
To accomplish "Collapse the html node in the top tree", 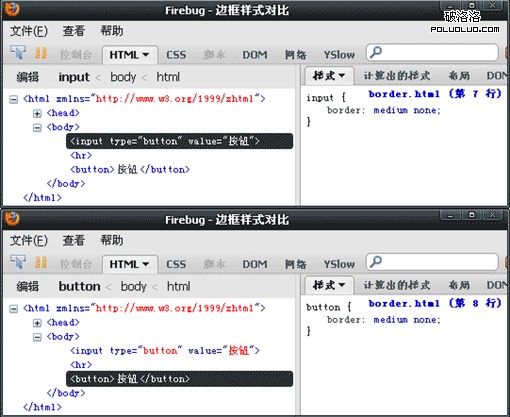I will coord(13,99).
